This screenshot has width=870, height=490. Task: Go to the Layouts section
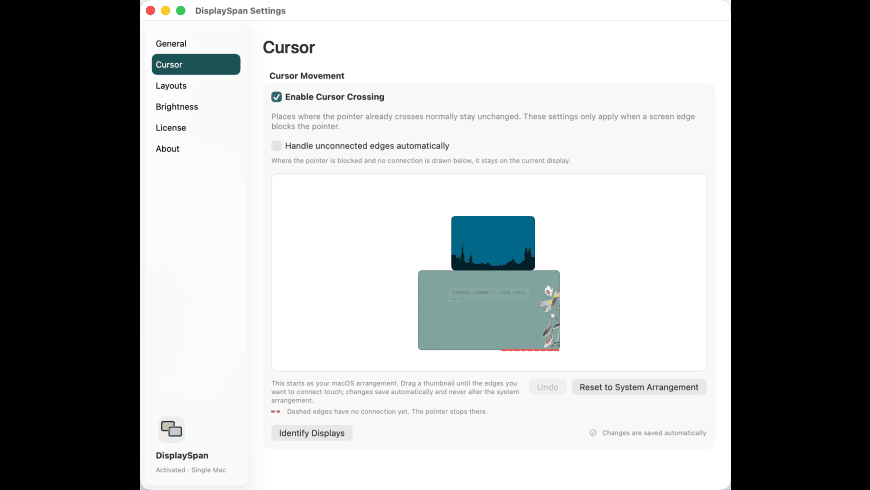(196, 85)
